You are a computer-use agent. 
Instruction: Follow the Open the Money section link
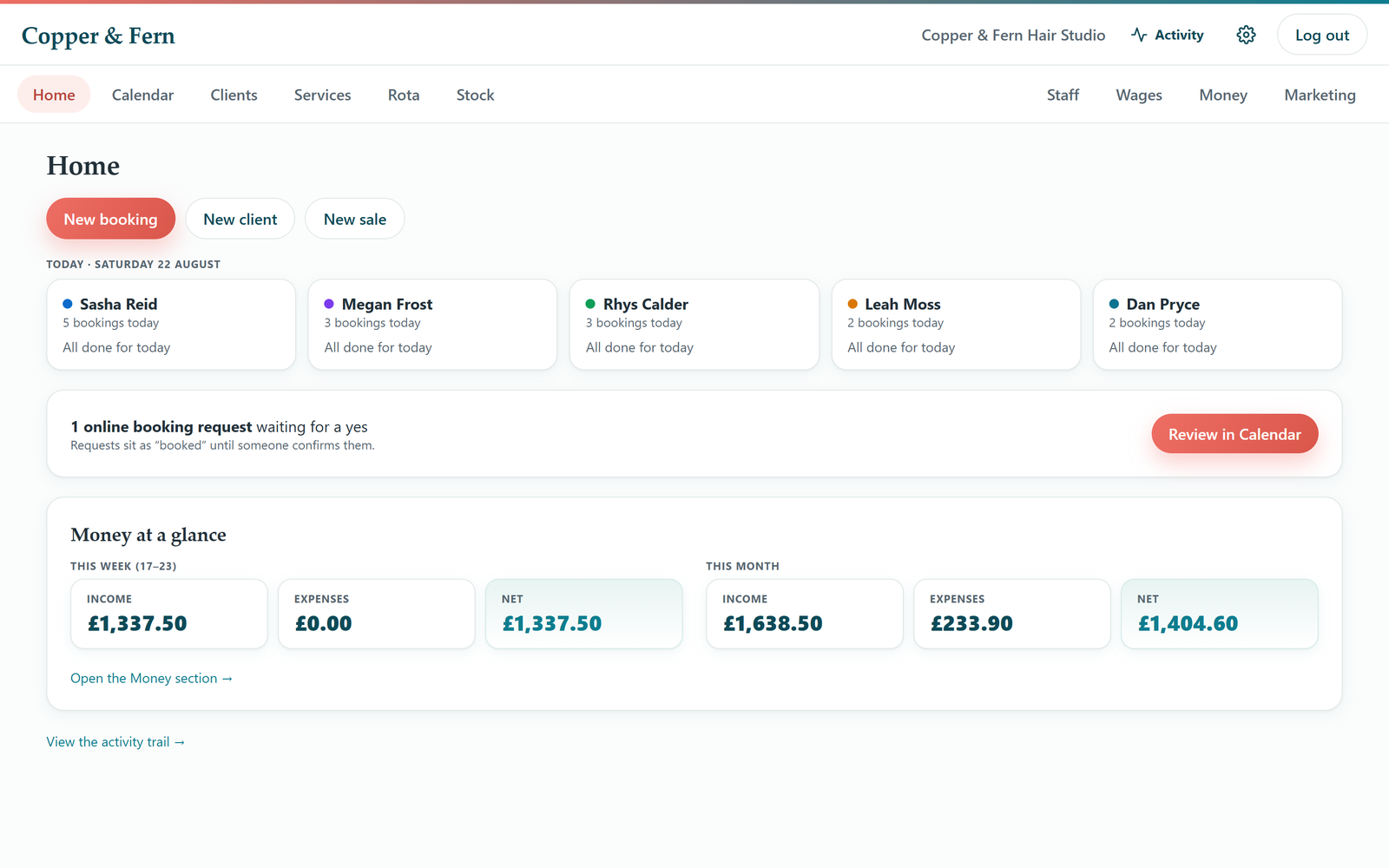pos(151,678)
